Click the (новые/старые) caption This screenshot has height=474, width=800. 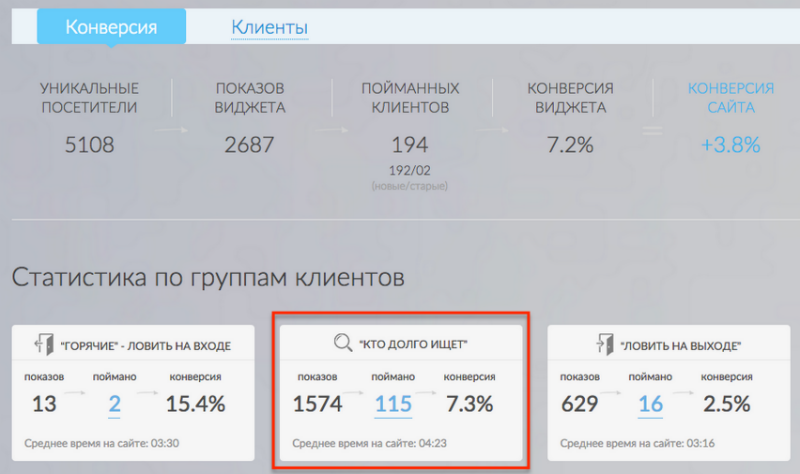[410, 186]
